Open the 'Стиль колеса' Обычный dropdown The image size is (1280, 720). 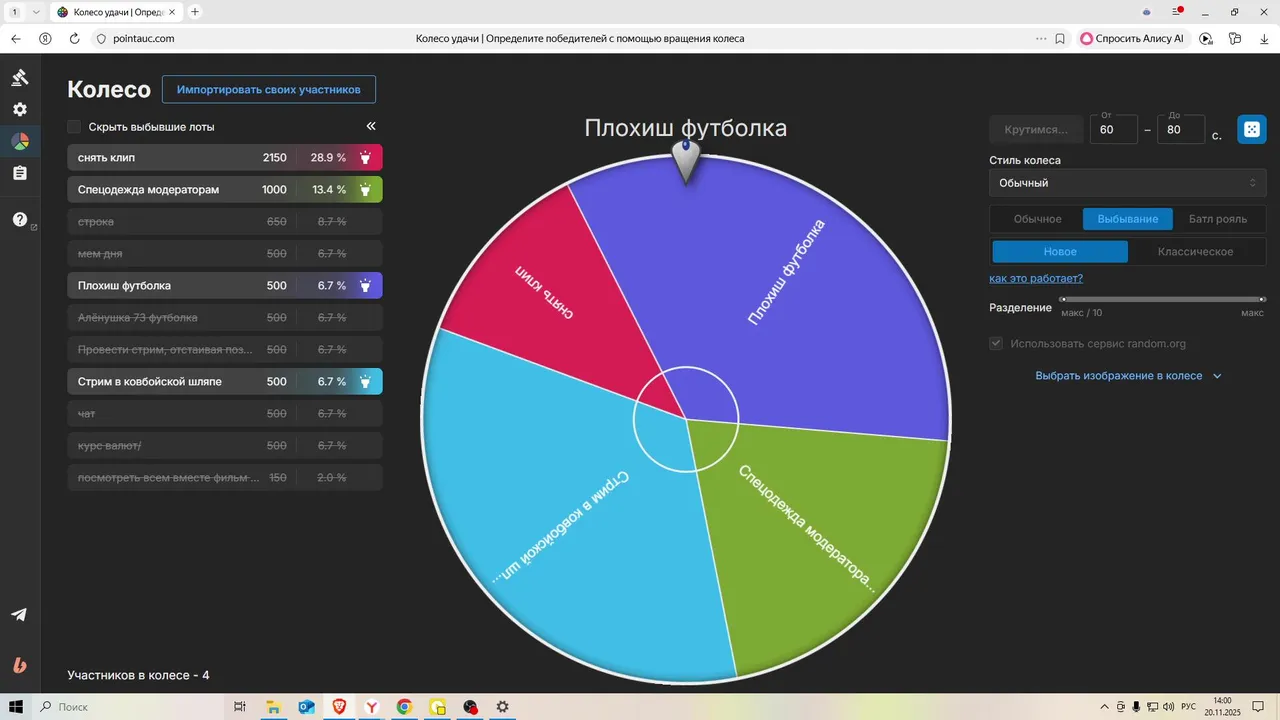(x=1127, y=183)
